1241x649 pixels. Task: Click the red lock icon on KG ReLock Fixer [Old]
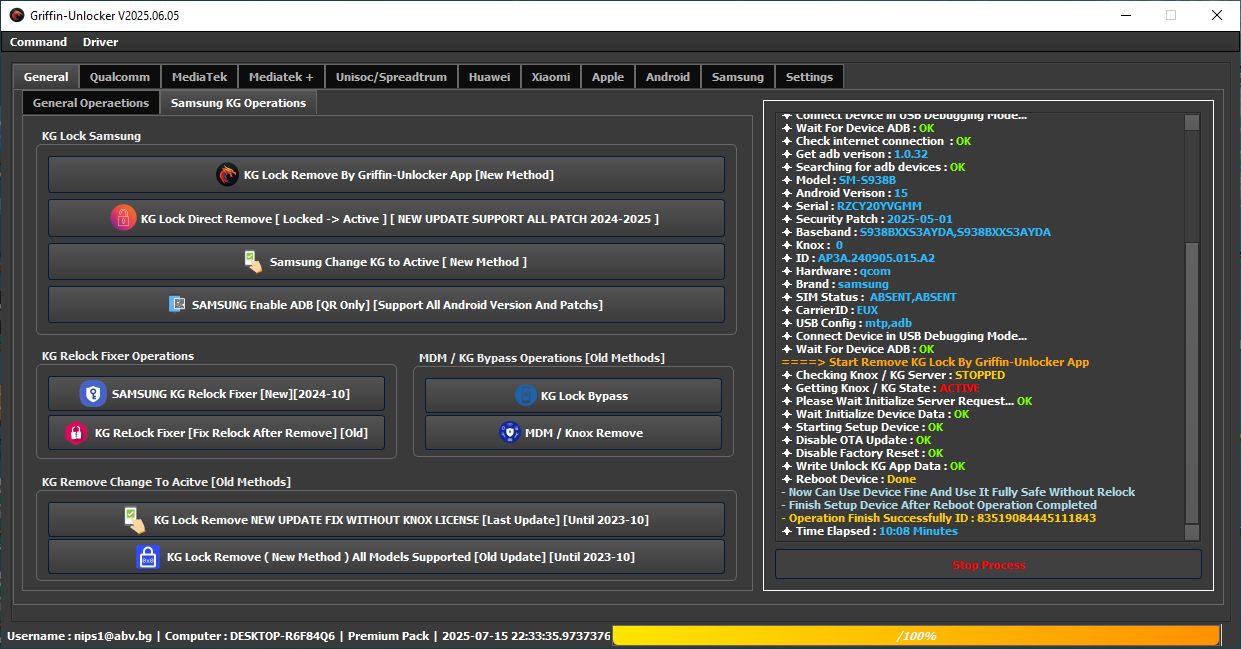click(76, 433)
